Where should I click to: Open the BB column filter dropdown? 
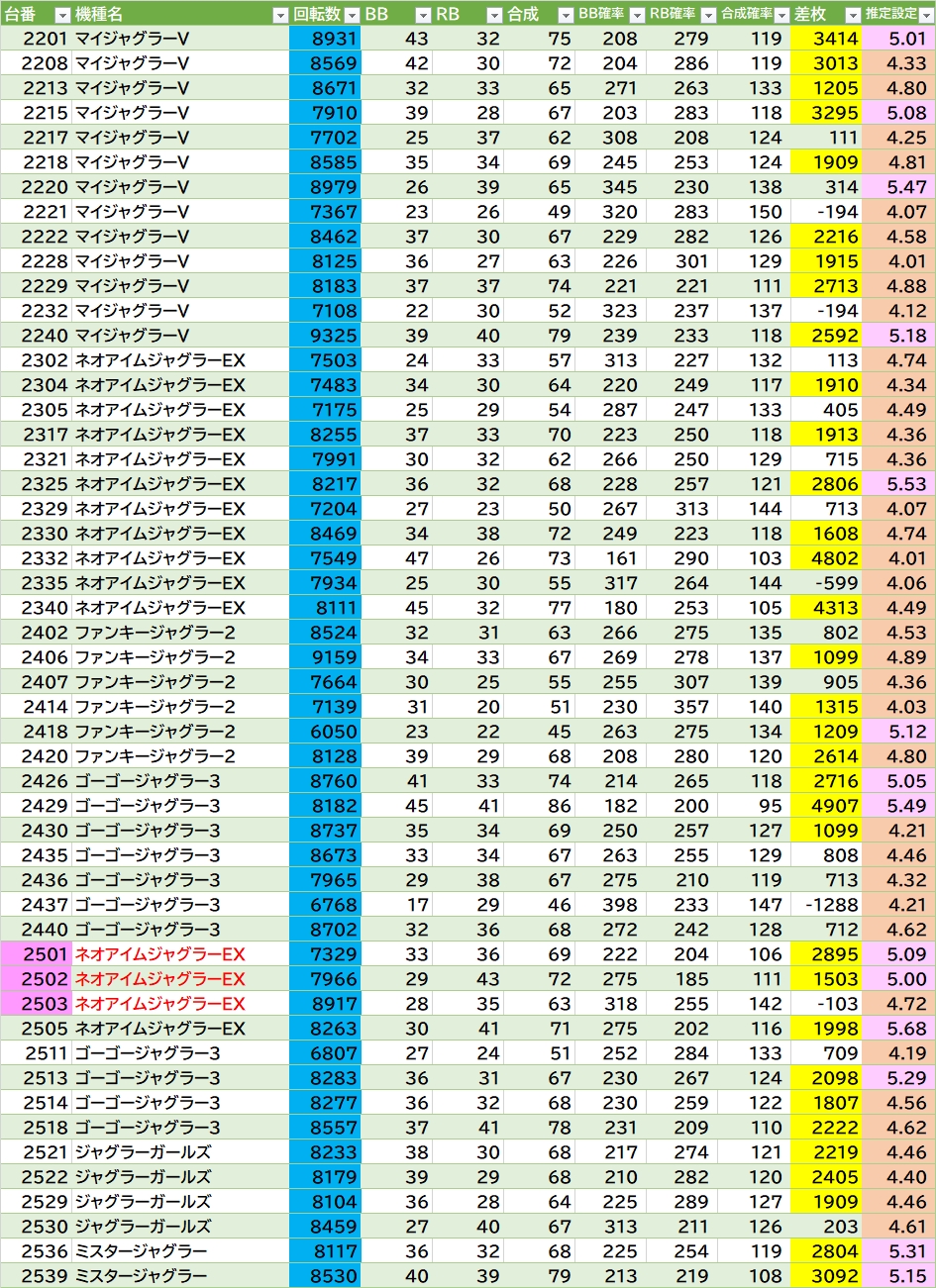(423, 15)
